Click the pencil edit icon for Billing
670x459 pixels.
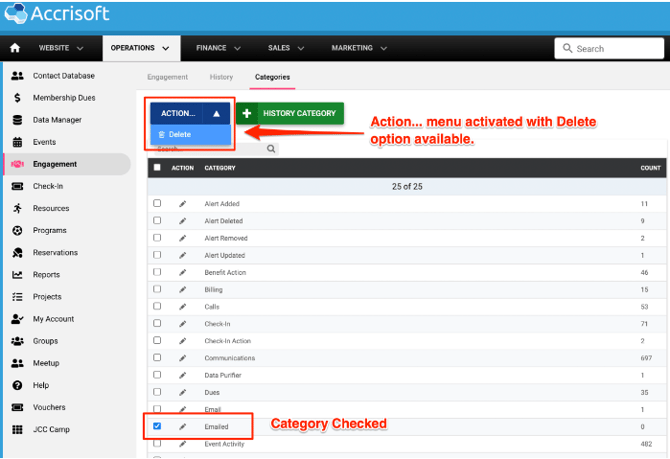[x=183, y=288]
